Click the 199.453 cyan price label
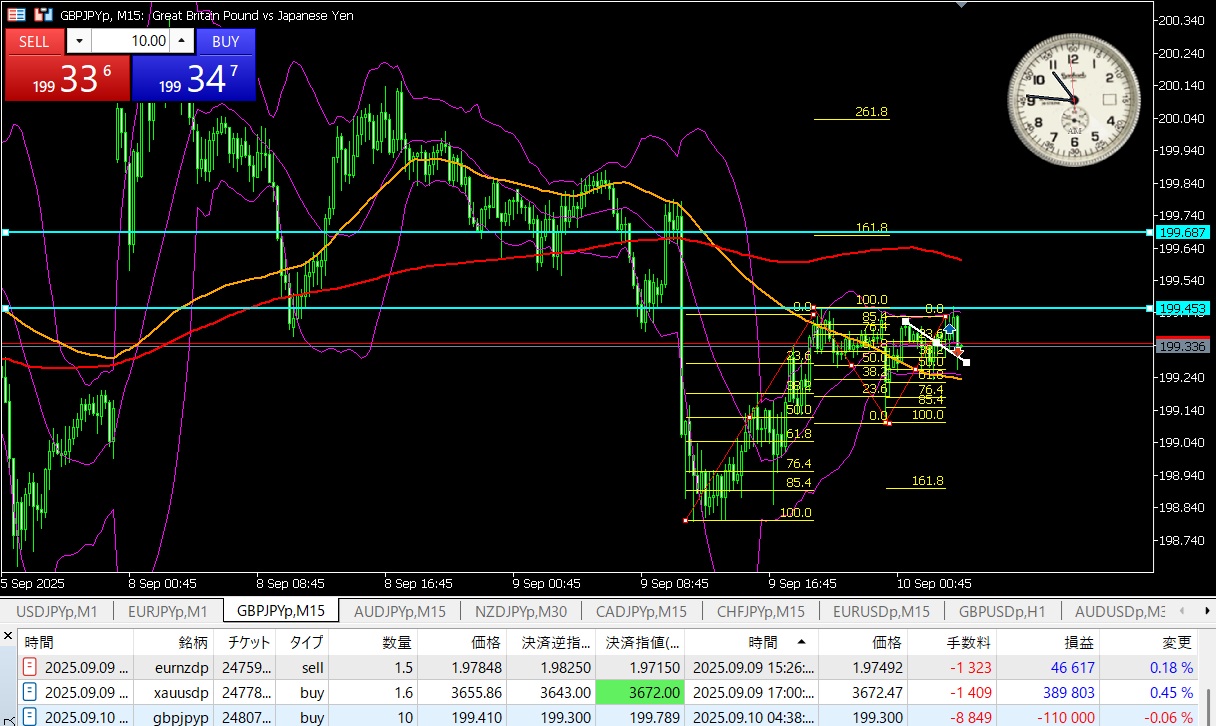1216x726 pixels. (x=1182, y=308)
